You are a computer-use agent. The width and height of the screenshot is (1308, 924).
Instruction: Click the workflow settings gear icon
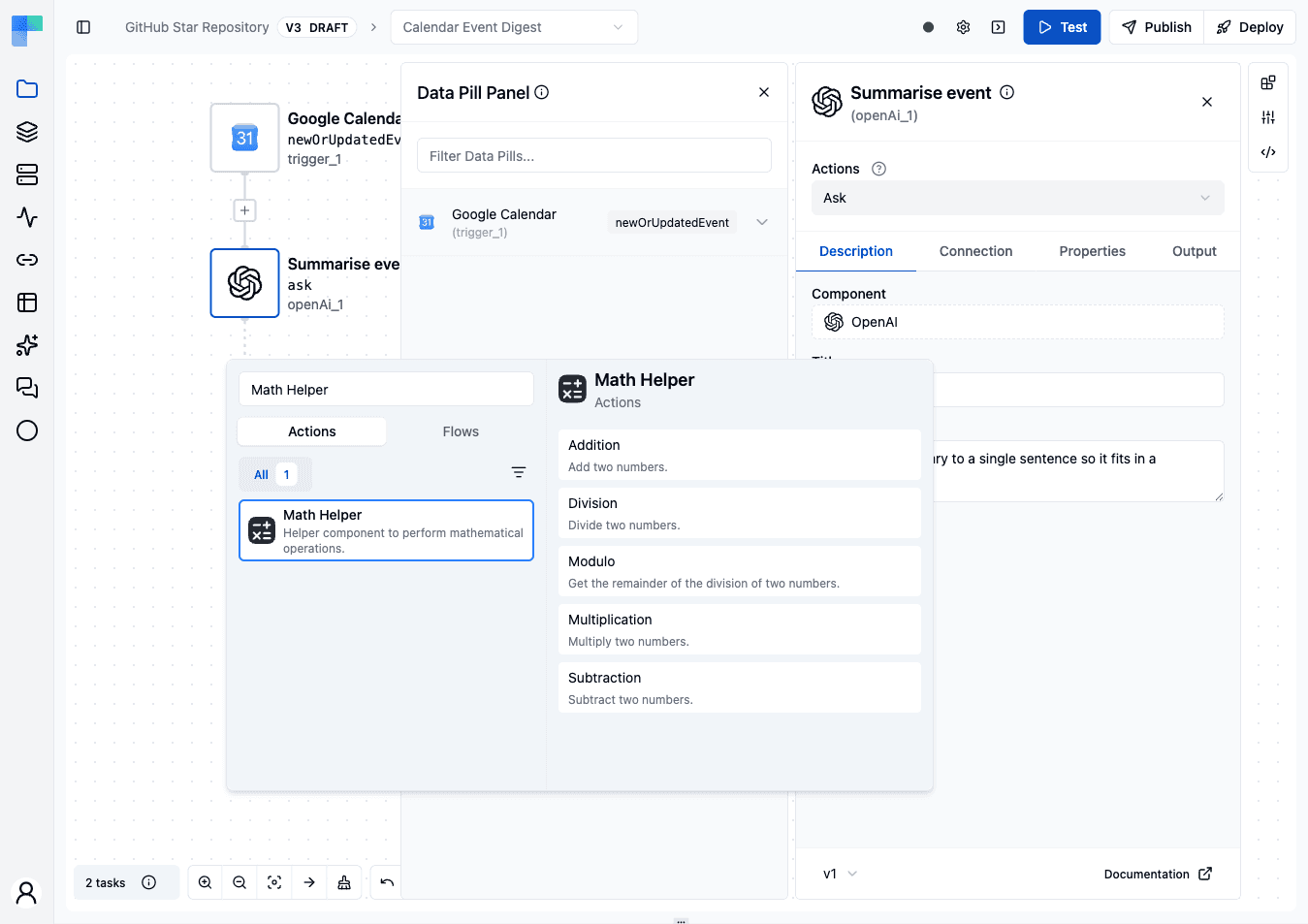tap(963, 27)
